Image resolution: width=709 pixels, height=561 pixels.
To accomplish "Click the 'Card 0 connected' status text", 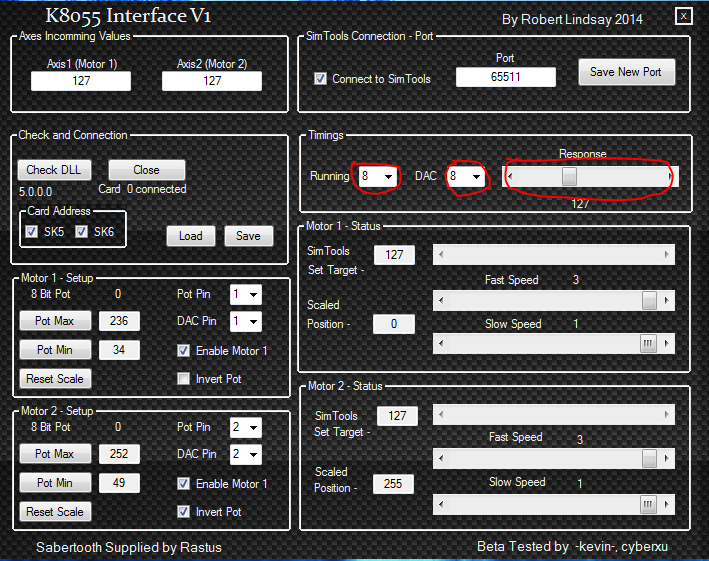I will (142, 189).
